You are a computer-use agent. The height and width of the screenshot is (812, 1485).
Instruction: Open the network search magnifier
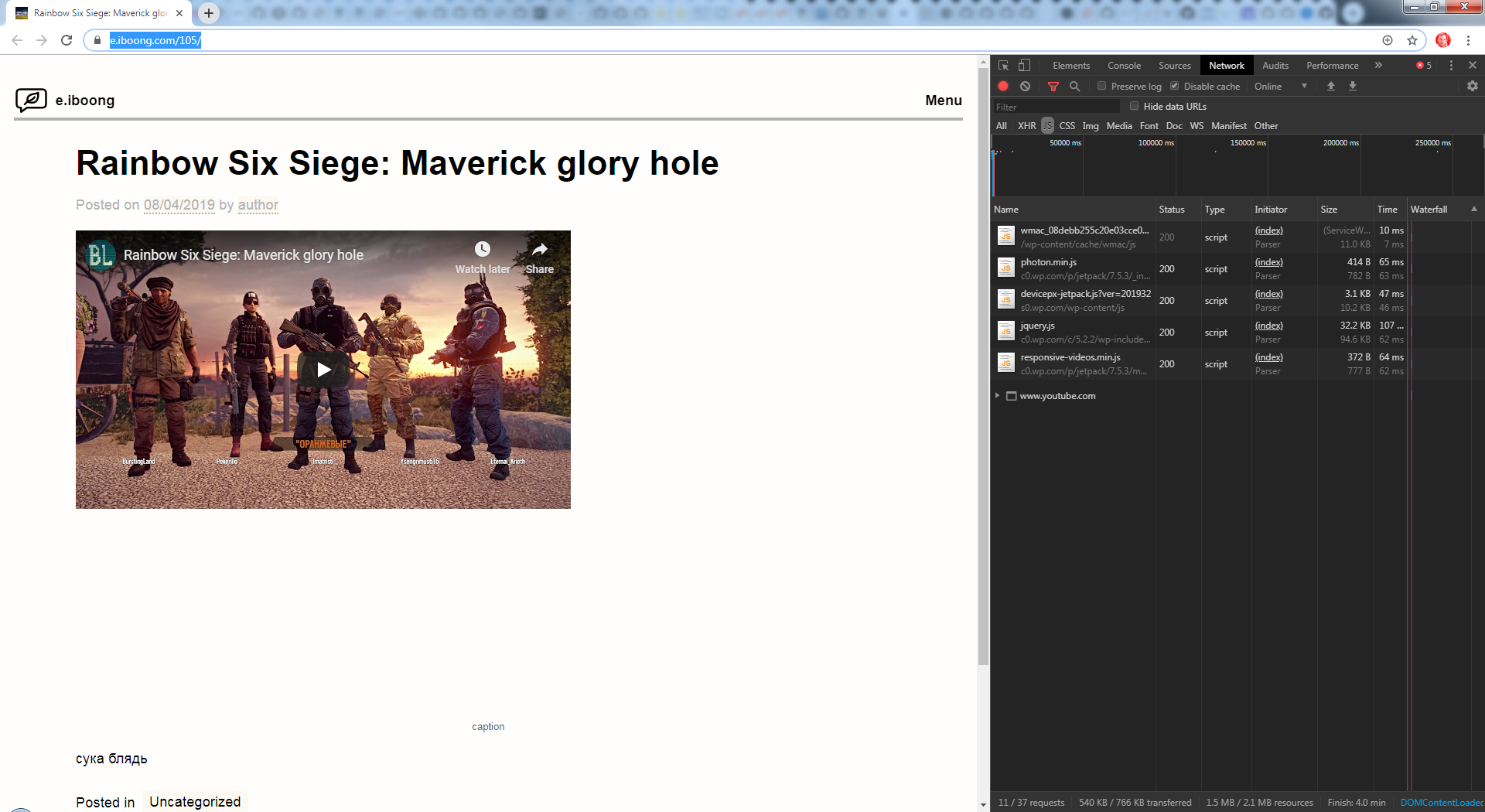(x=1074, y=86)
